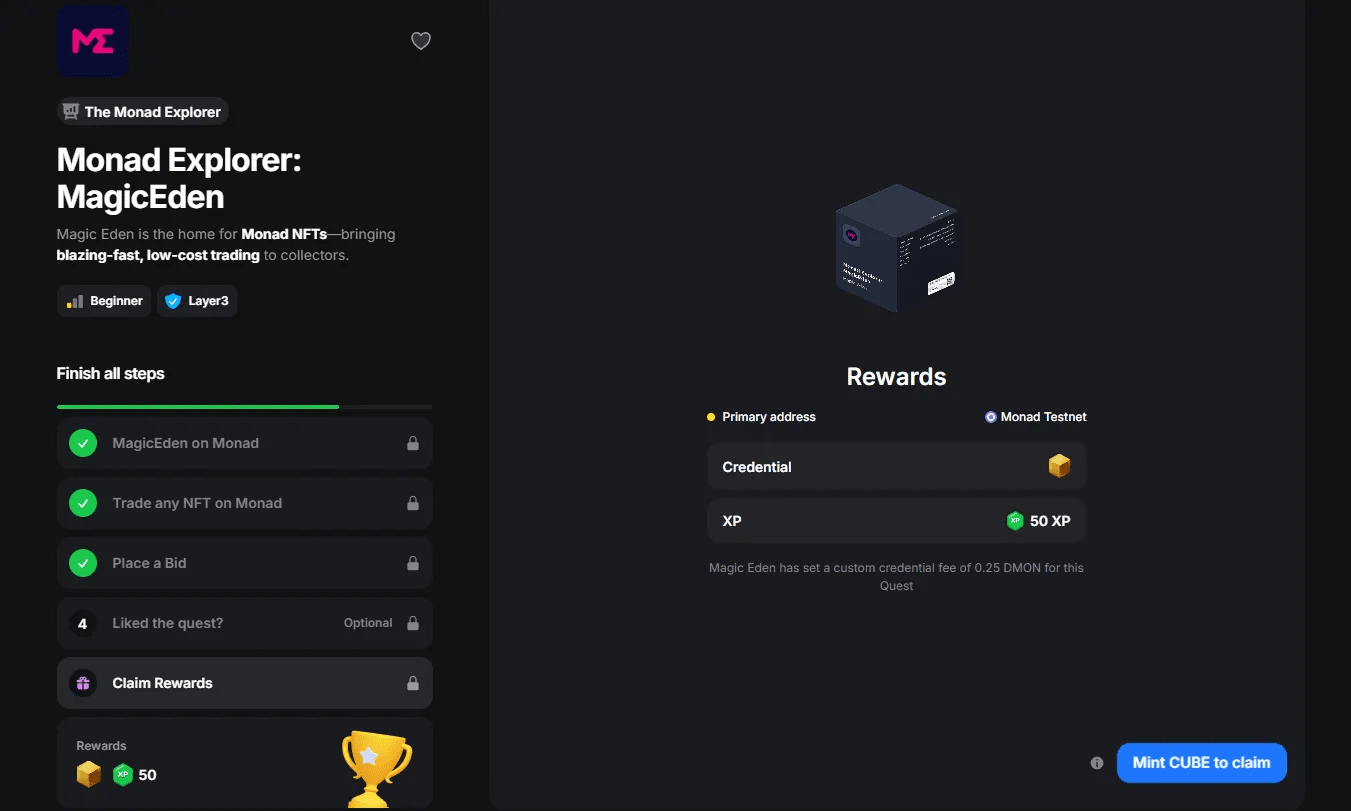Click the Beginner bar-chart level icon
Image resolution: width=1351 pixels, height=811 pixels.
point(75,301)
